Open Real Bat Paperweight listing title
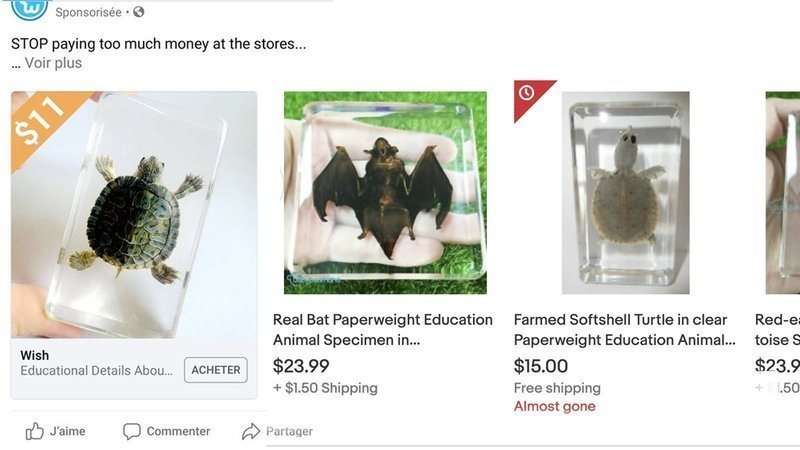This screenshot has height=450, width=800. pos(382,330)
